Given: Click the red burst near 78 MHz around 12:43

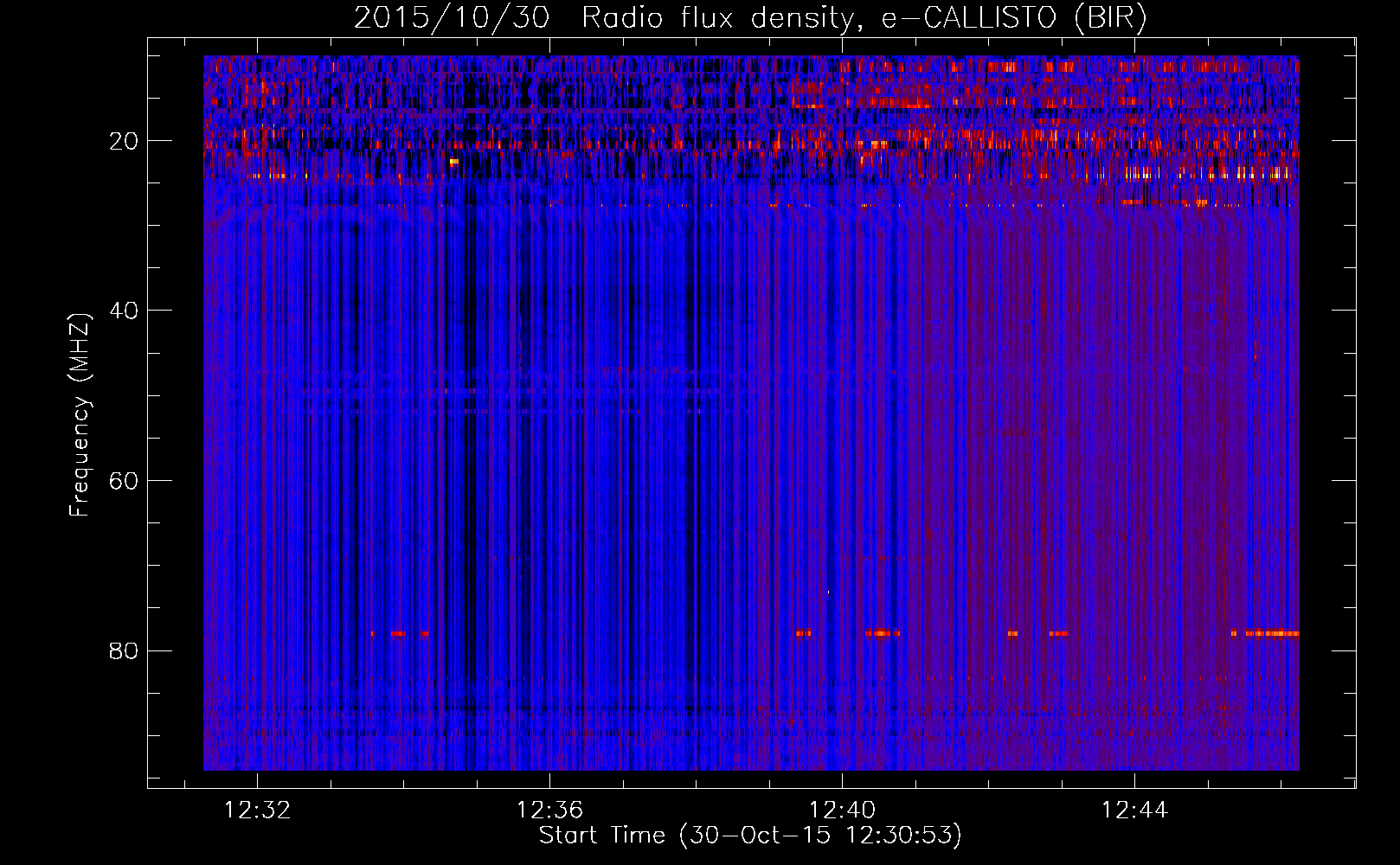Looking at the screenshot, I should tap(1058, 633).
